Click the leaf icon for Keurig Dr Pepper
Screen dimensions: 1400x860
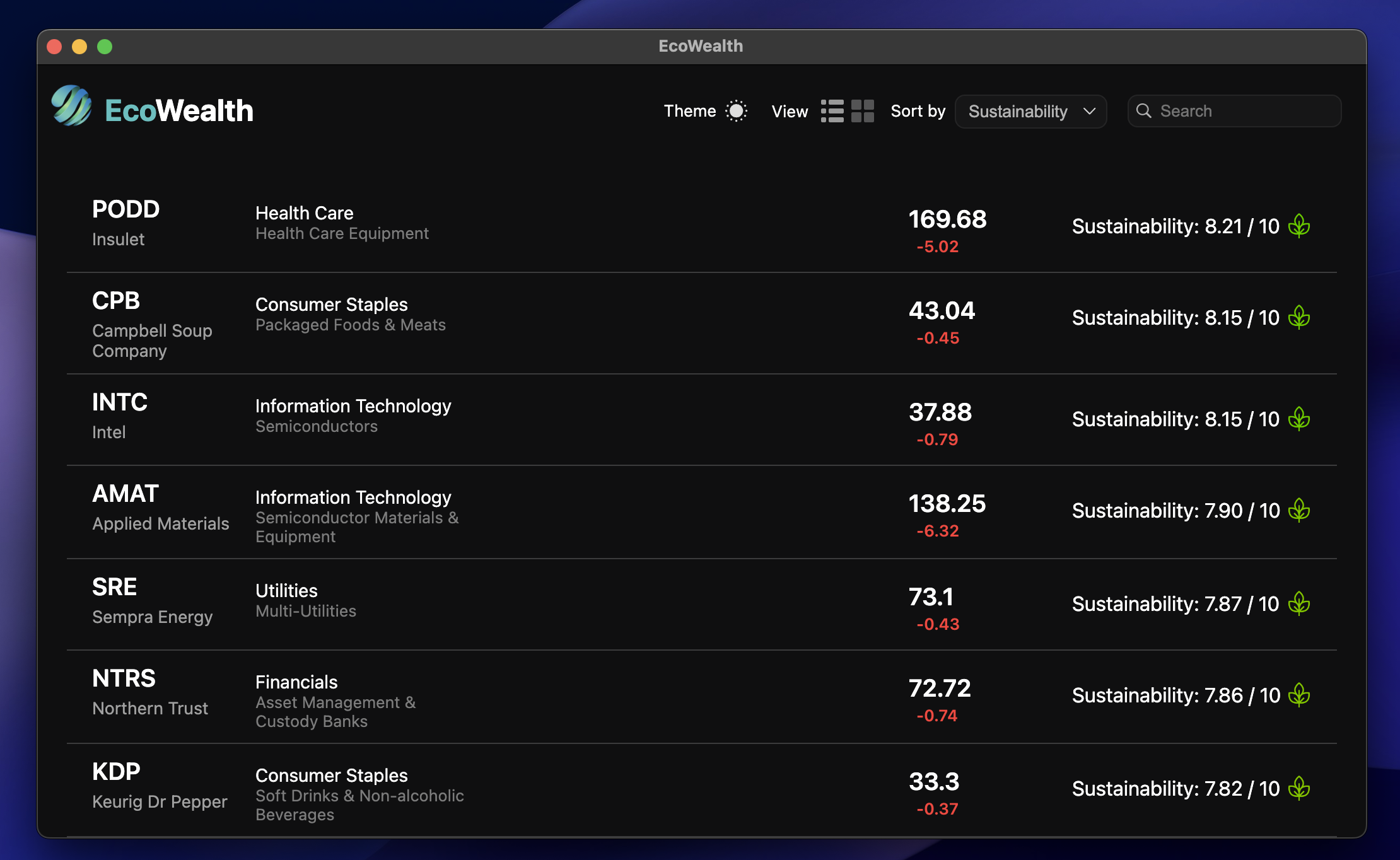tap(1299, 788)
